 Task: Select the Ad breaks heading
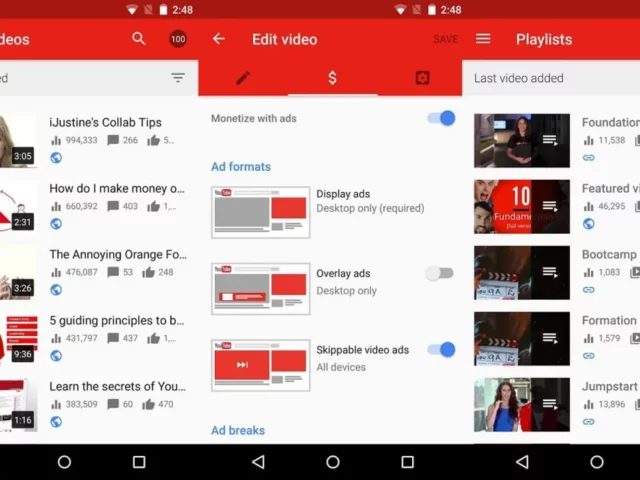point(238,430)
